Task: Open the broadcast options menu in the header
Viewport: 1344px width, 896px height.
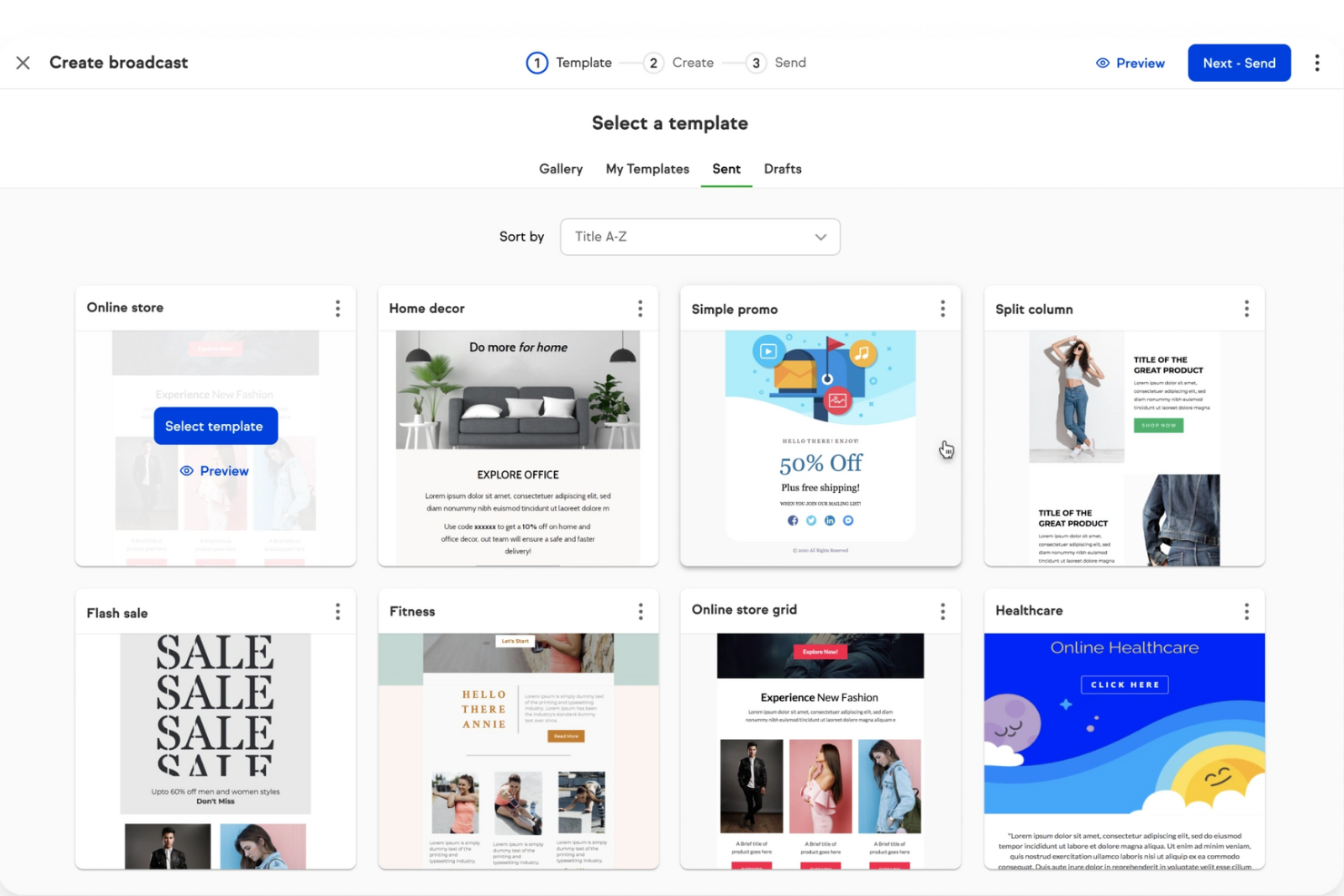Action: [x=1317, y=62]
